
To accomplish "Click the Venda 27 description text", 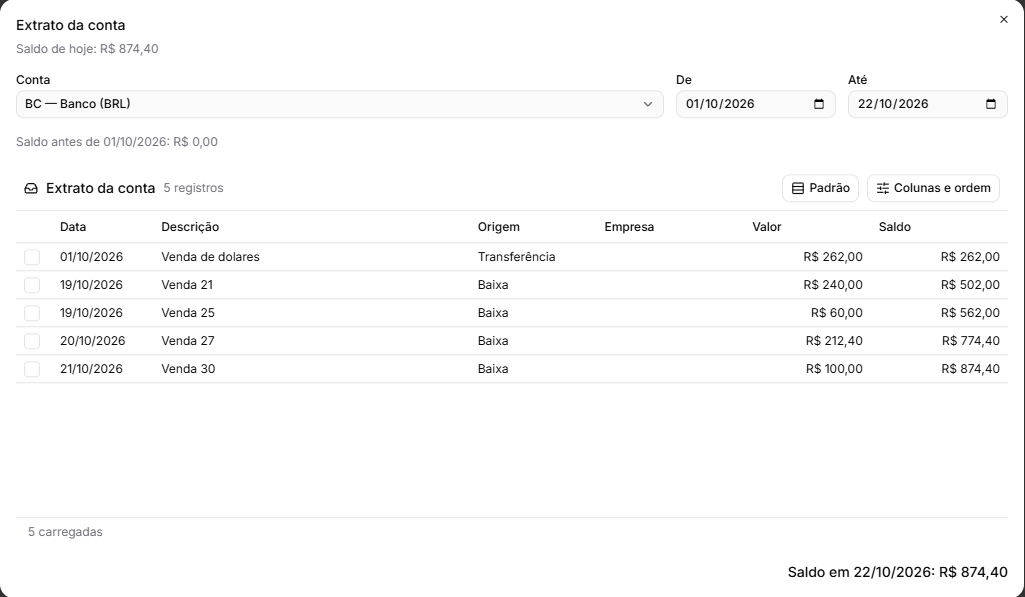I will [188, 341].
